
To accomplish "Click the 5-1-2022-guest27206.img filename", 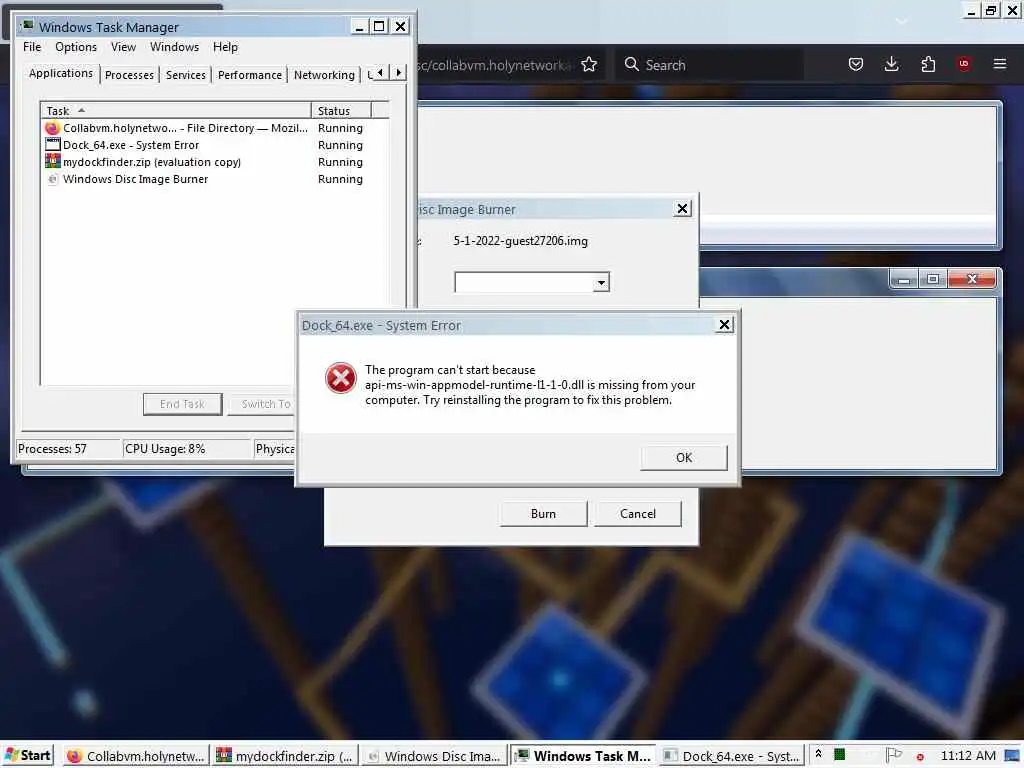I will click(520, 241).
